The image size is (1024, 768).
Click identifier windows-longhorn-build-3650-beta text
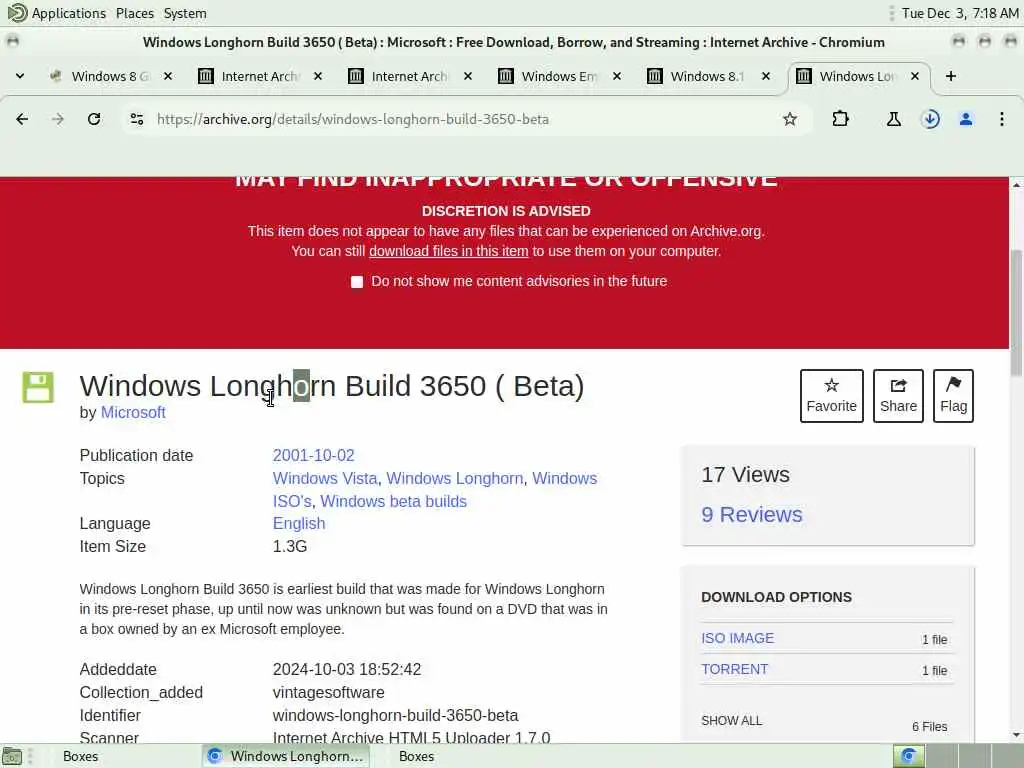point(395,715)
